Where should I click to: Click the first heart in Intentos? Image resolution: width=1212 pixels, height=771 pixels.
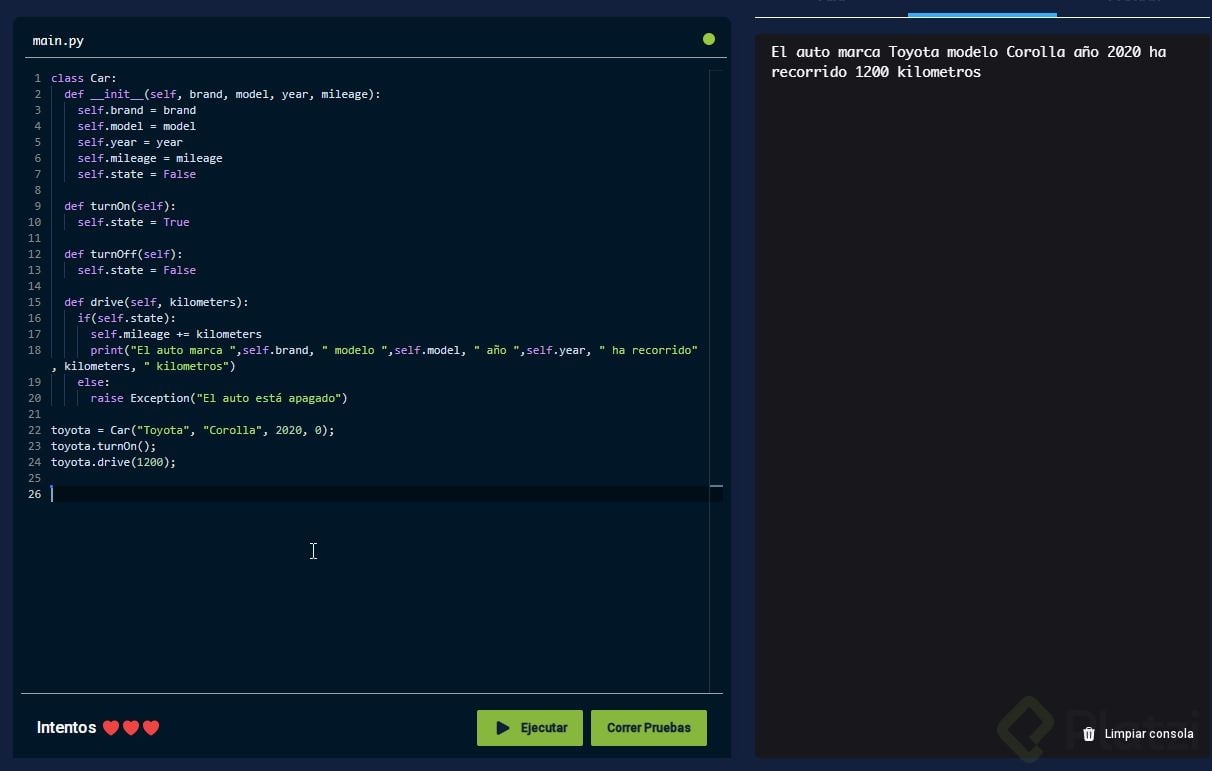pos(111,728)
